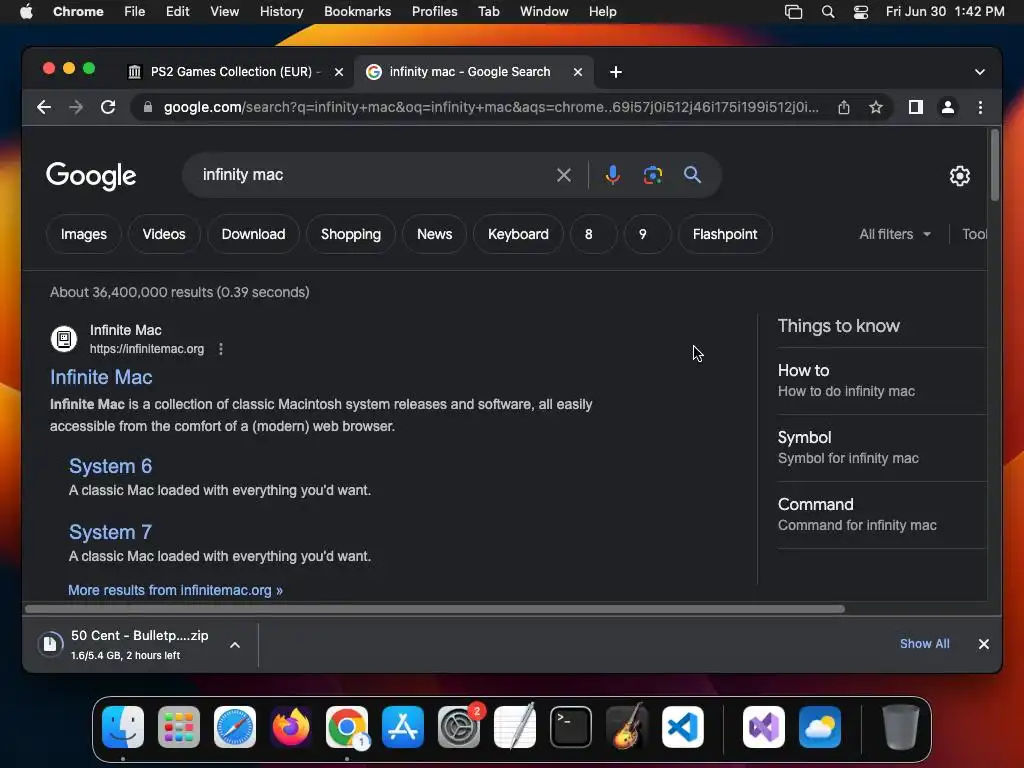The width and height of the screenshot is (1024, 768).
Task: Open the tab search dropdown arrow
Action: point(980,72)
